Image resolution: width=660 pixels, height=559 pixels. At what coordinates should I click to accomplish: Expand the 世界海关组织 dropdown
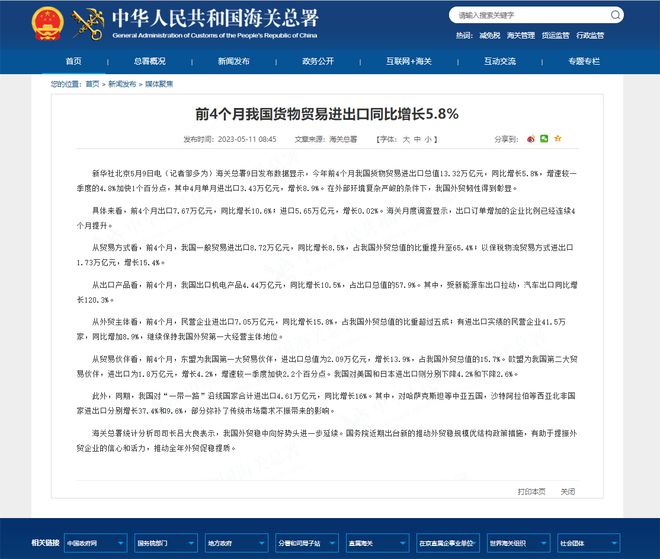519,543
